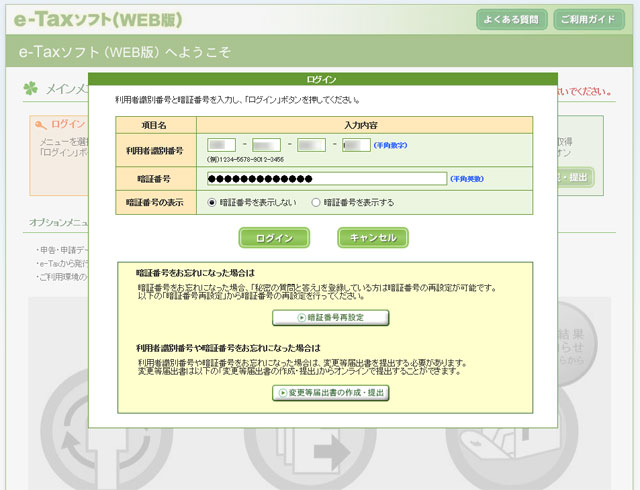The width and height of the screenshot is (640, 490).
Task: Select 暗証番号を表示しない radio option
Action: pos(213,202)
